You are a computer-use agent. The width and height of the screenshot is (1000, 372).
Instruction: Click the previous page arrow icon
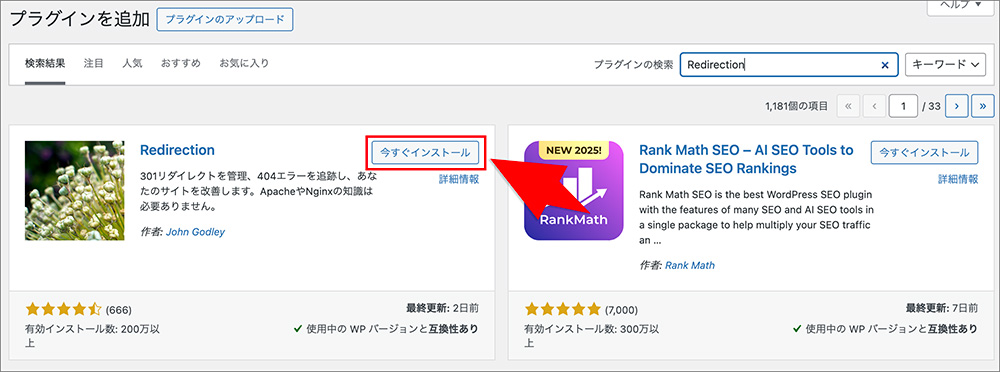874,106
